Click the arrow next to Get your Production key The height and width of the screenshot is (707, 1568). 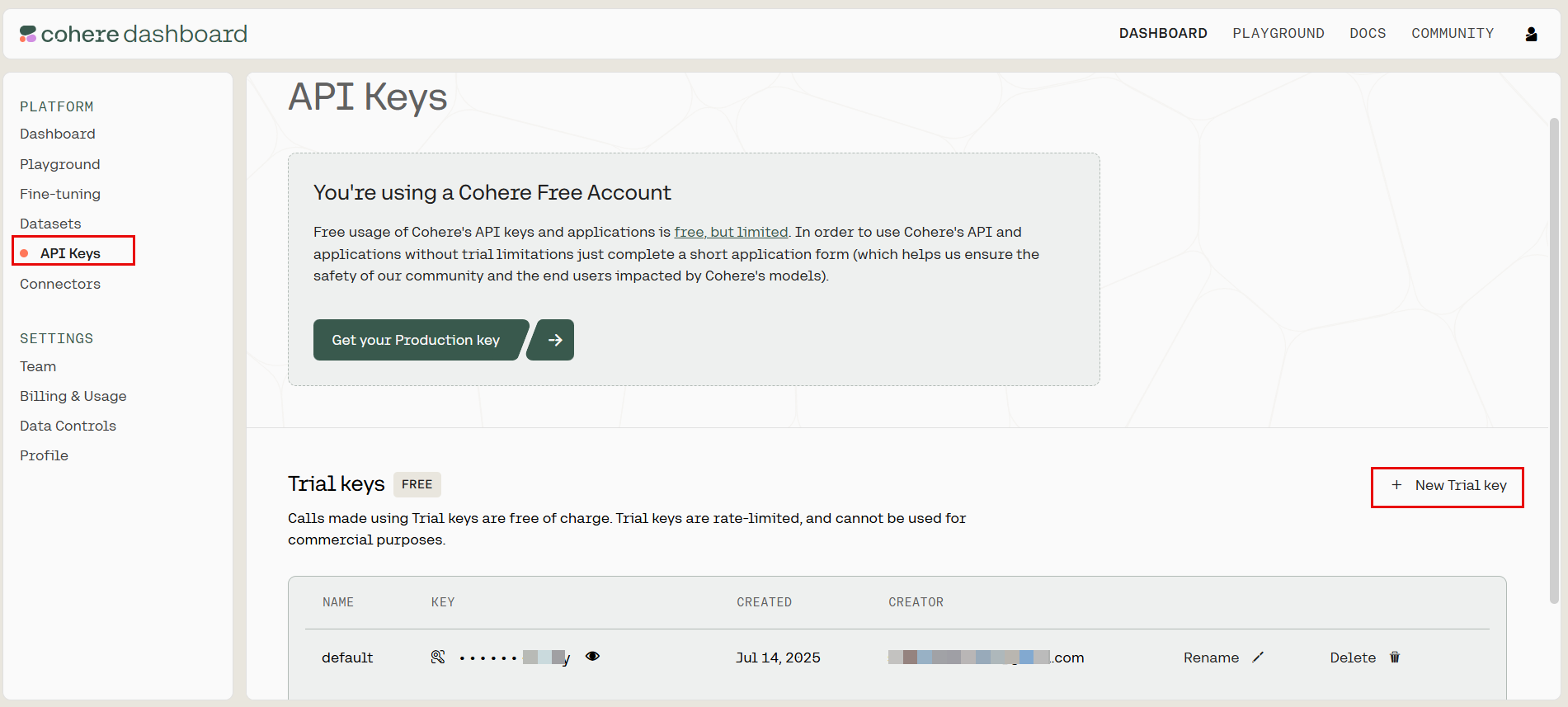click(x=552, y=340)
